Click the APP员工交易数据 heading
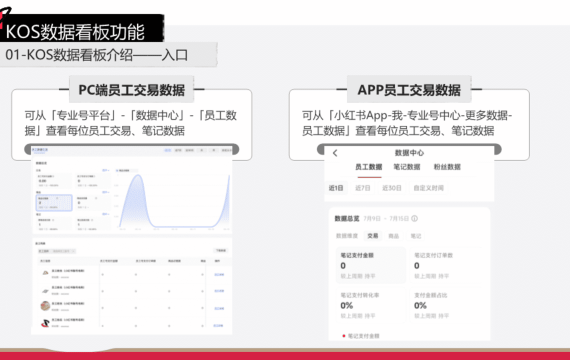 (x=409, y=90)
